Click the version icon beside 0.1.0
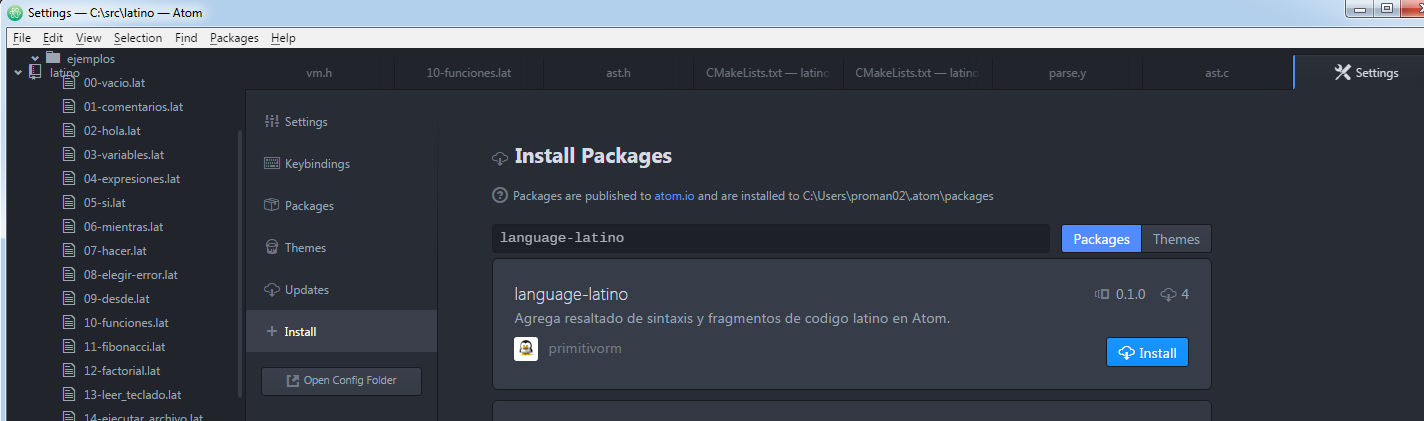The image size is (1424, 421). [x=1103, y=294]
